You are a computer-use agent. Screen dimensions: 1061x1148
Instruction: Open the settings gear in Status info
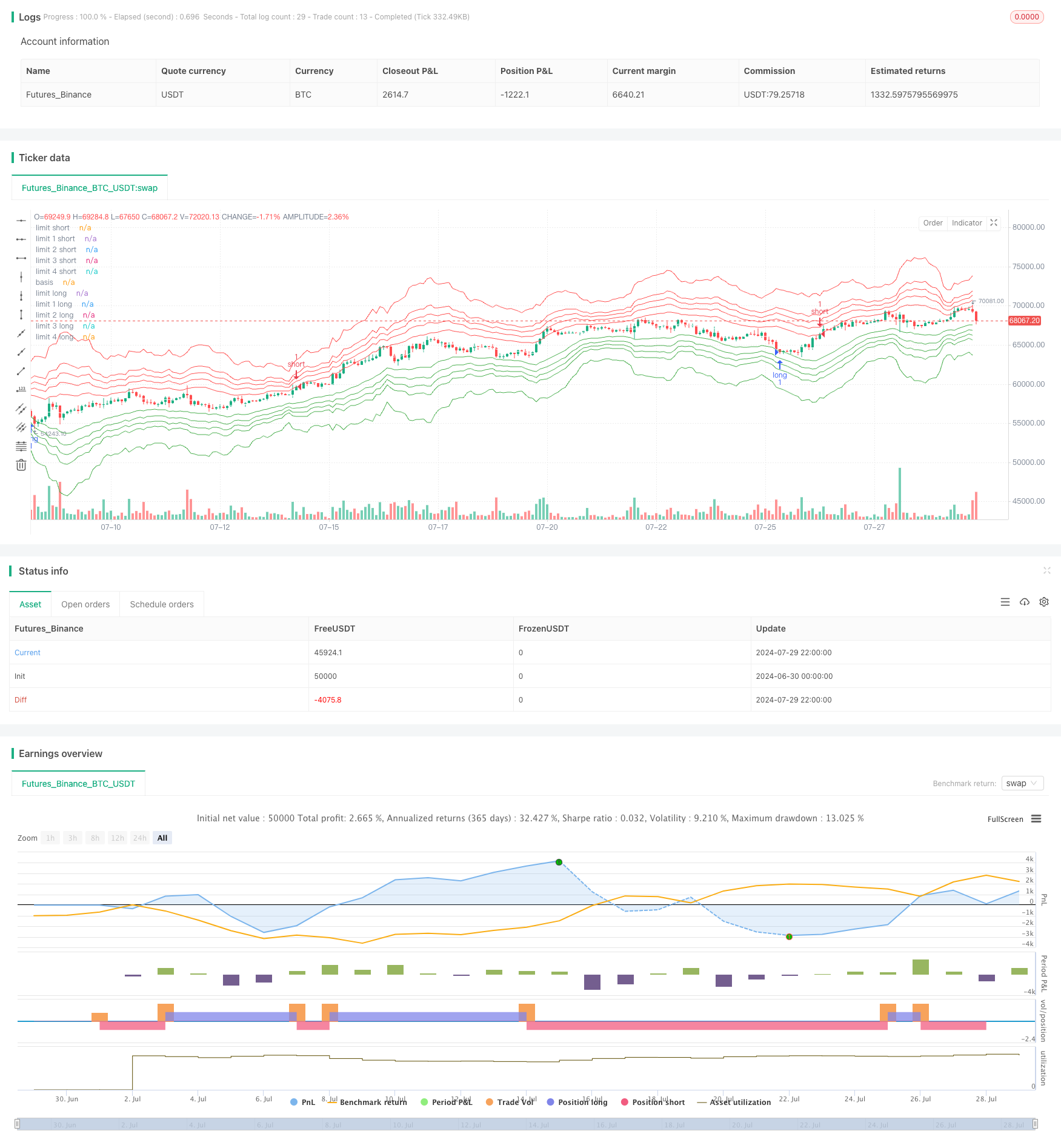click(x=1044, y=602)
